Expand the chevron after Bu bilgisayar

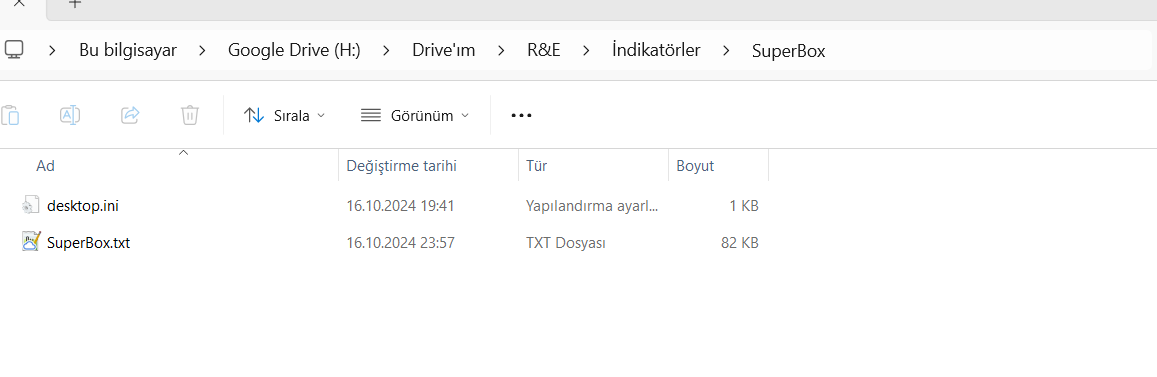[x=202, y=51]
